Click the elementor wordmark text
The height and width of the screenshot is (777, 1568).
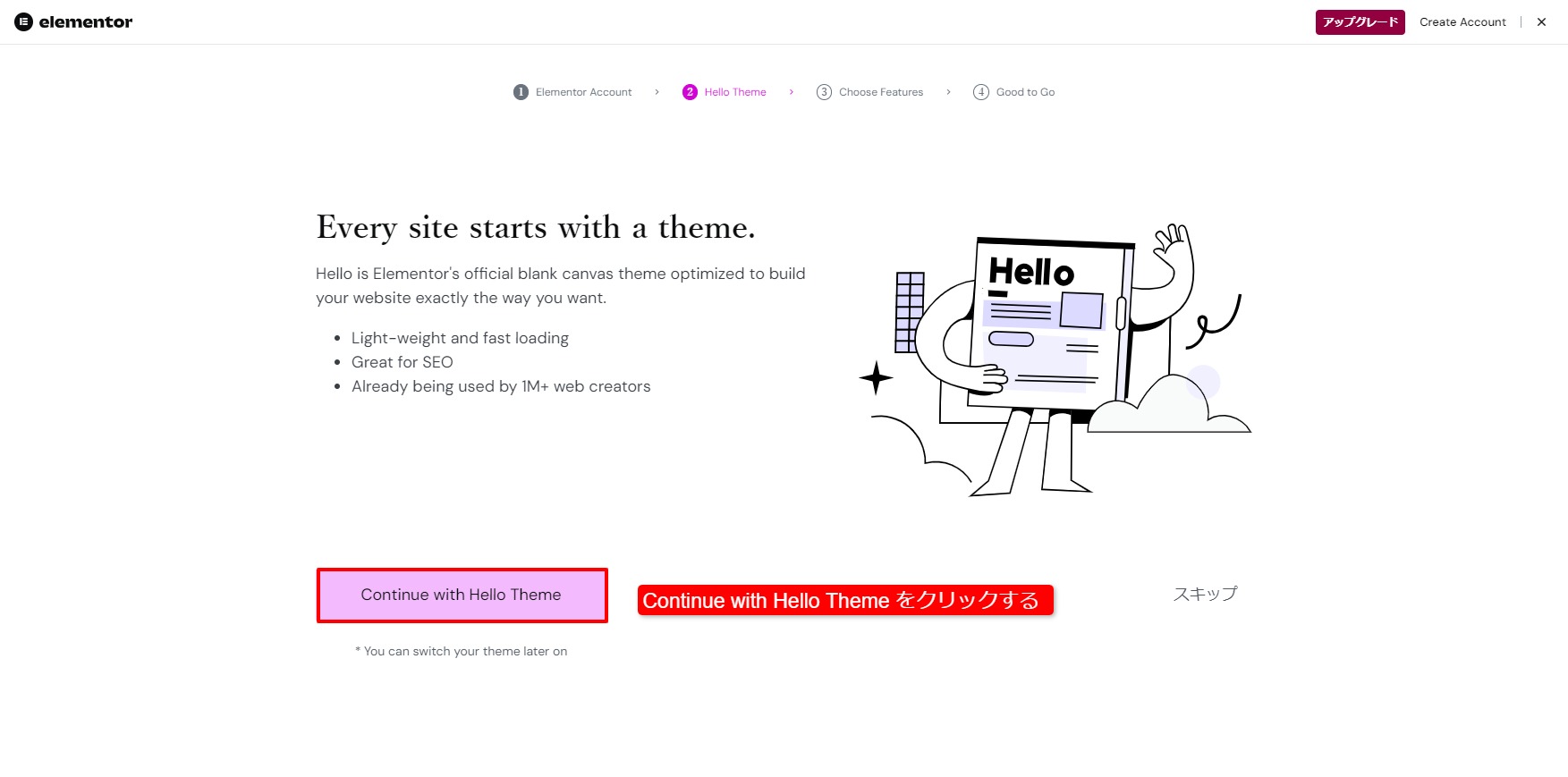coord(86,22)
